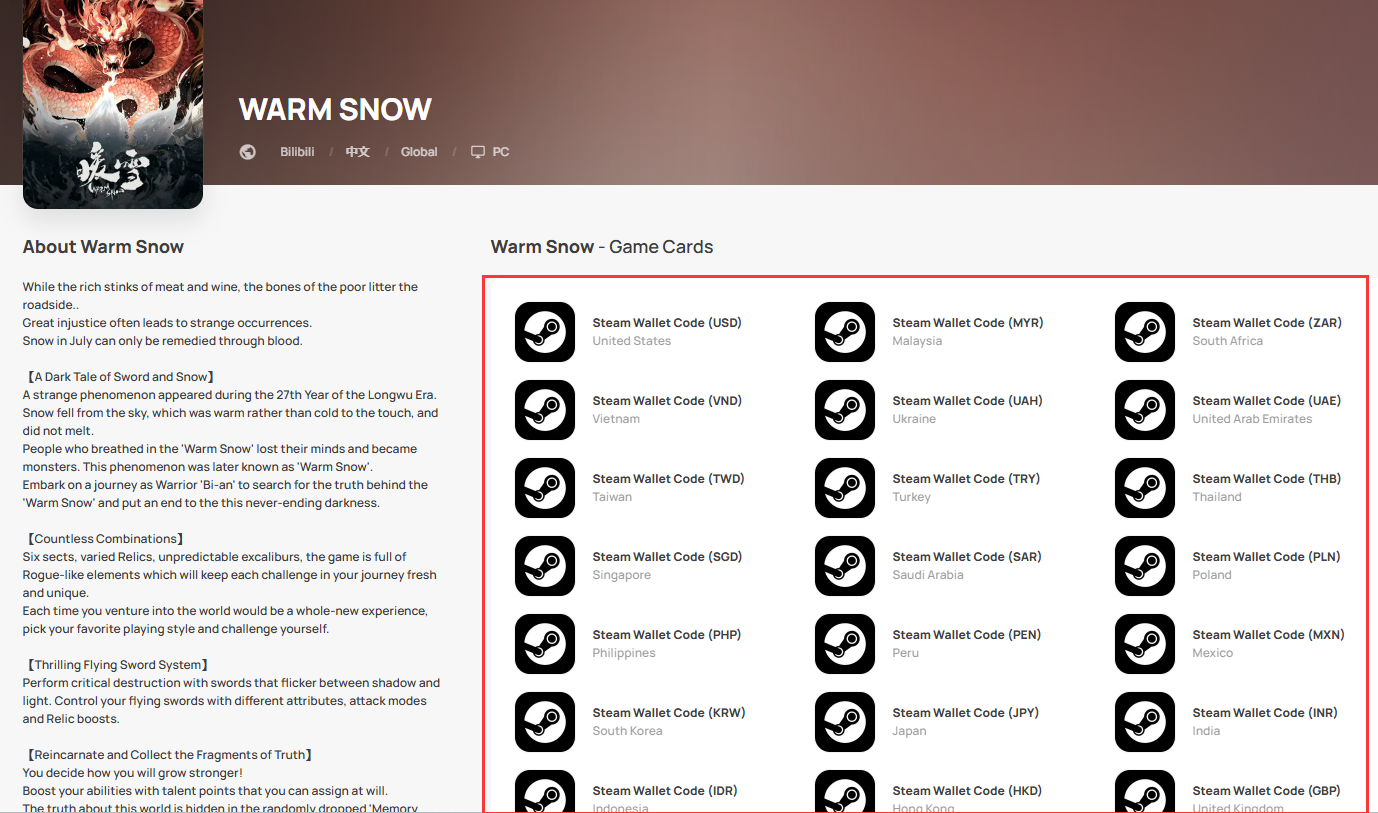Click the Steam icon next to Poland
Image resolution: width=1378 pixels, height=813 pixels.
[1145, 566]
